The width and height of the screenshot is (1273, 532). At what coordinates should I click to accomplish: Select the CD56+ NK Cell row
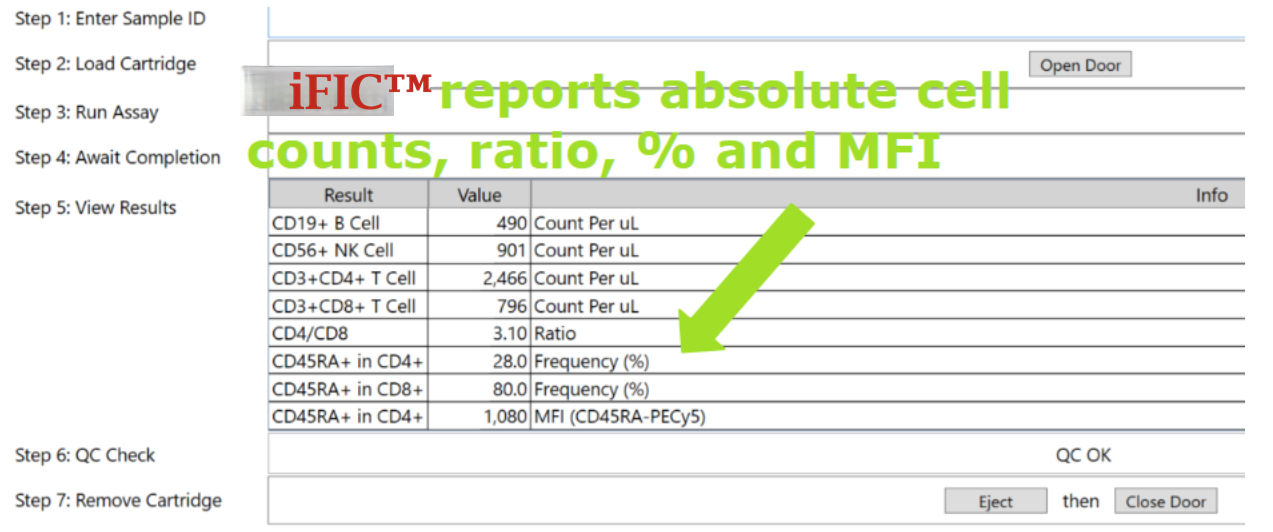point(757,250)
